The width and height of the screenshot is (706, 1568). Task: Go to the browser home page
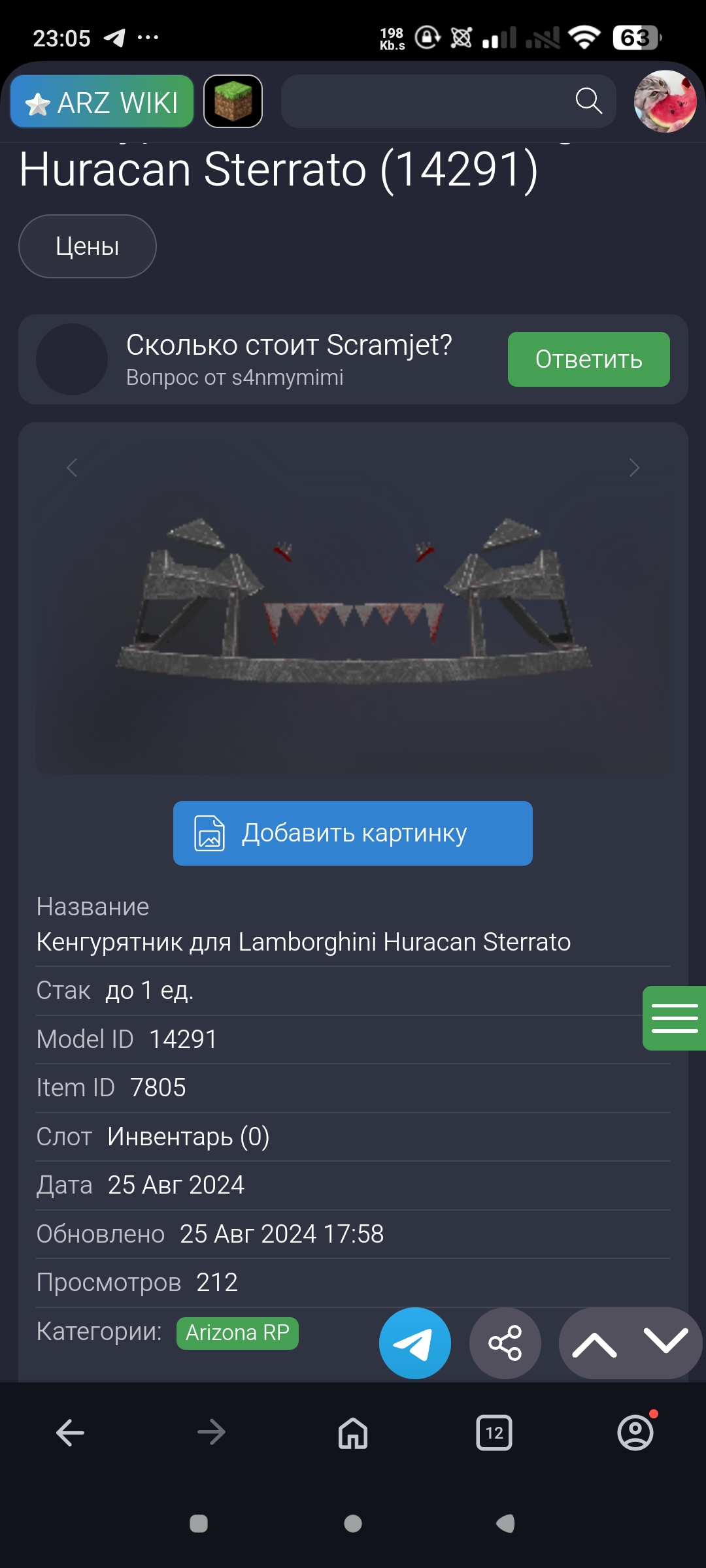353,1433
